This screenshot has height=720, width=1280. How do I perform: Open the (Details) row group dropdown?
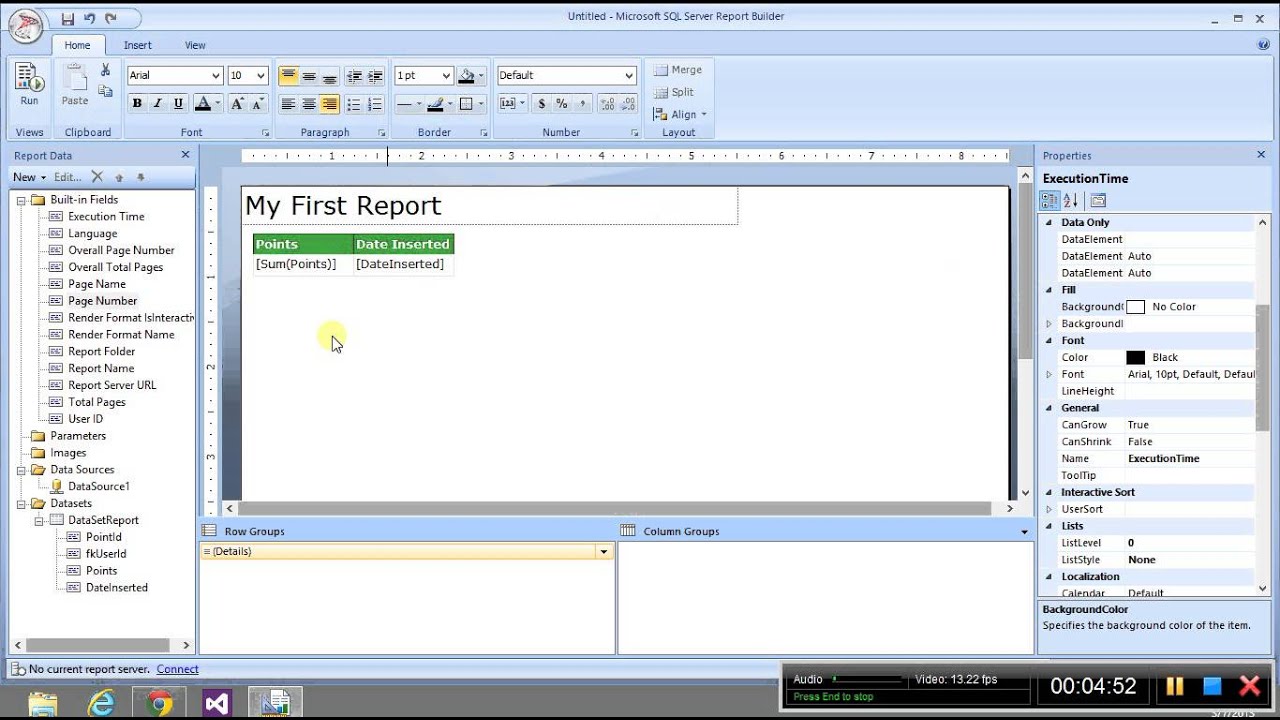tap(603, 551)
